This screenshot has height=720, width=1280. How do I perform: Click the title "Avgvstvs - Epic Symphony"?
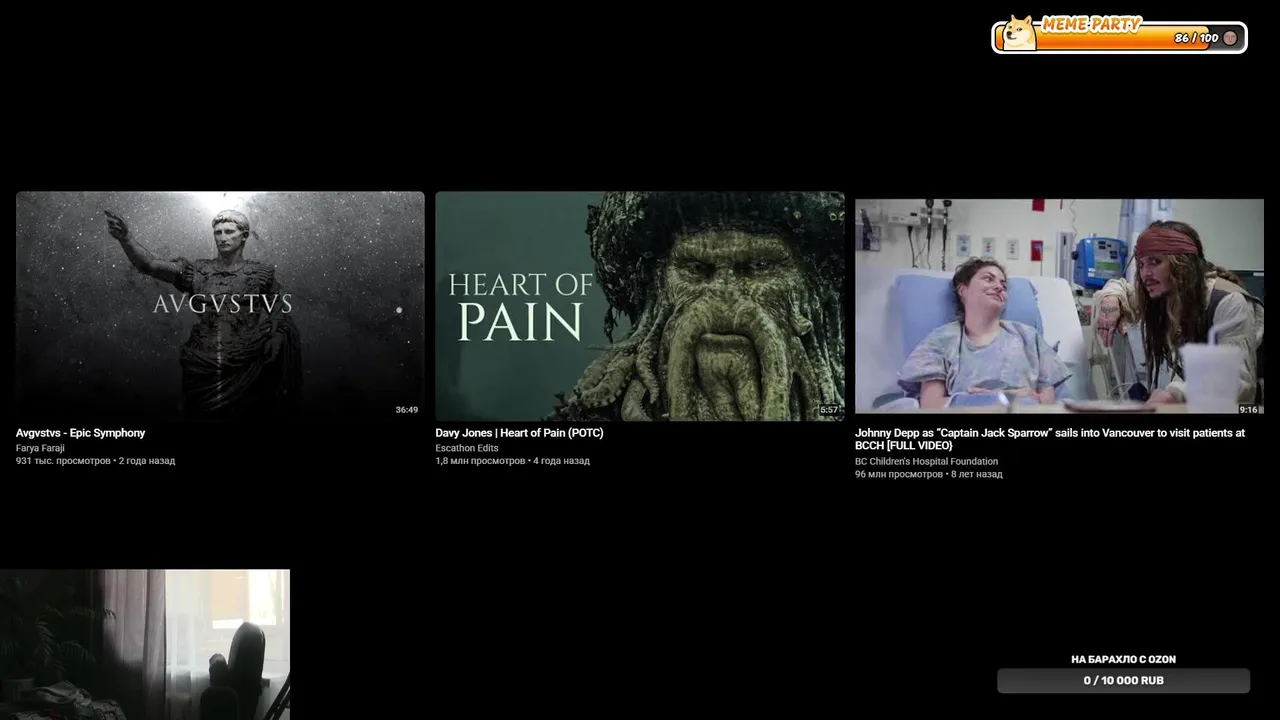[x=80, y=433]
